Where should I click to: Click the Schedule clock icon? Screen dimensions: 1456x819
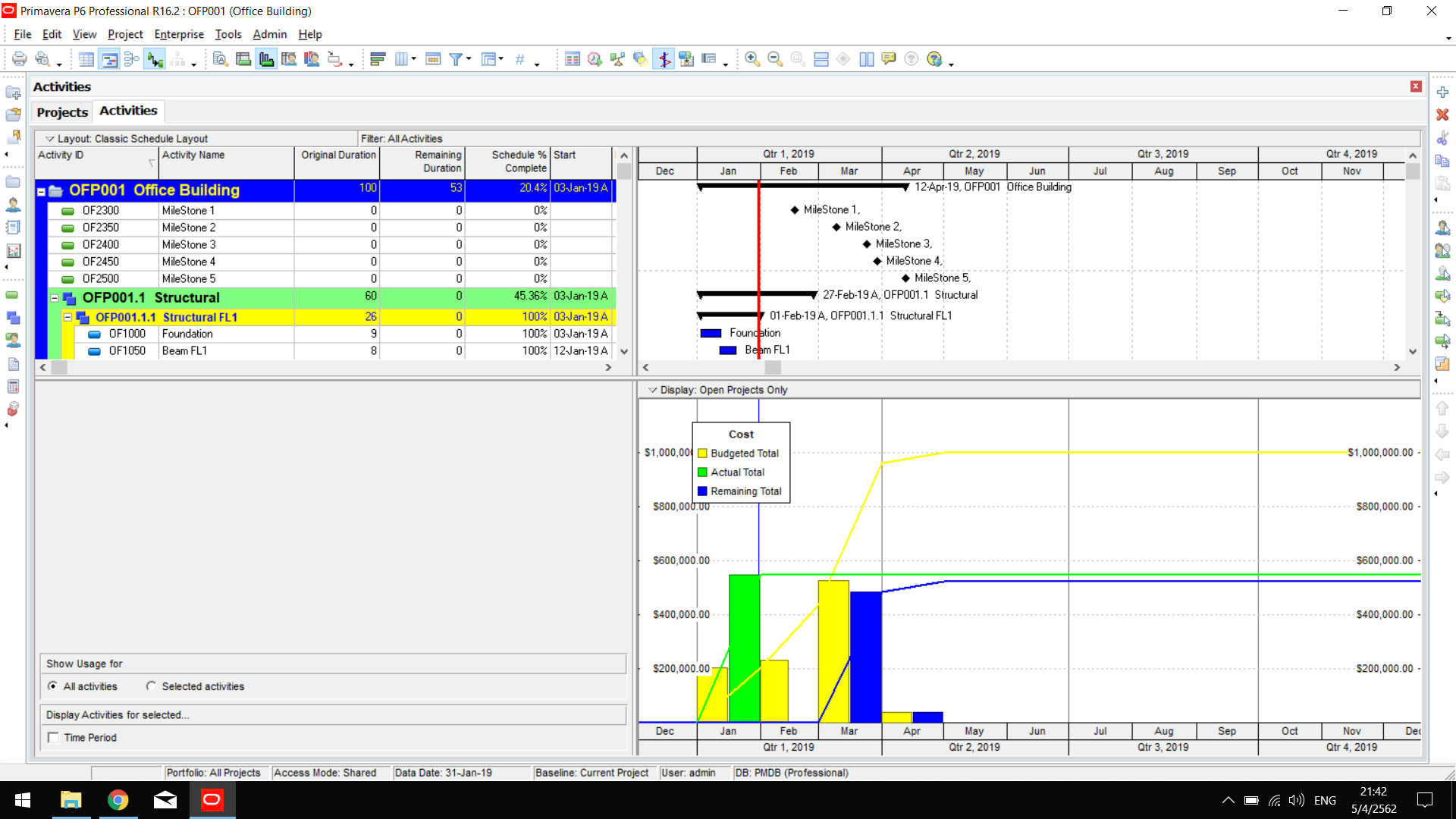point(595,59)
